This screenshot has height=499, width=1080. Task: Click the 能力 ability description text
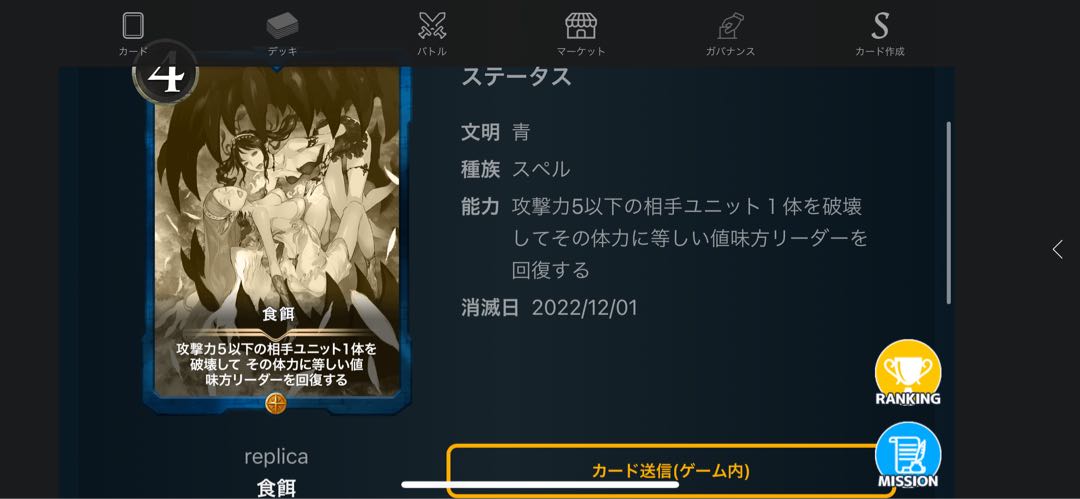coord(689,238)
